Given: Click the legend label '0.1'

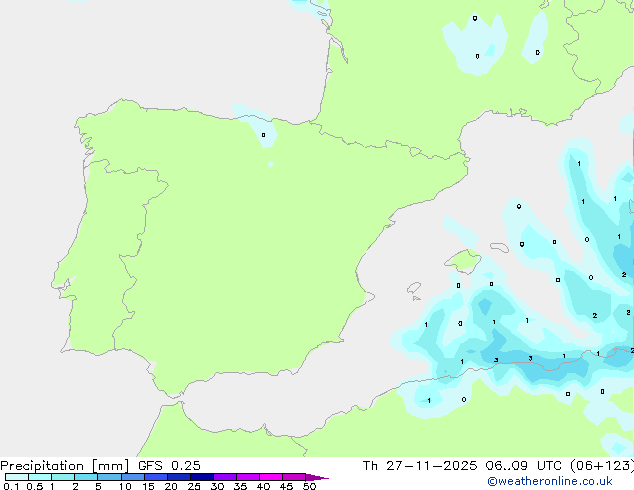Looking at the screenshot, I should (11, 486).
